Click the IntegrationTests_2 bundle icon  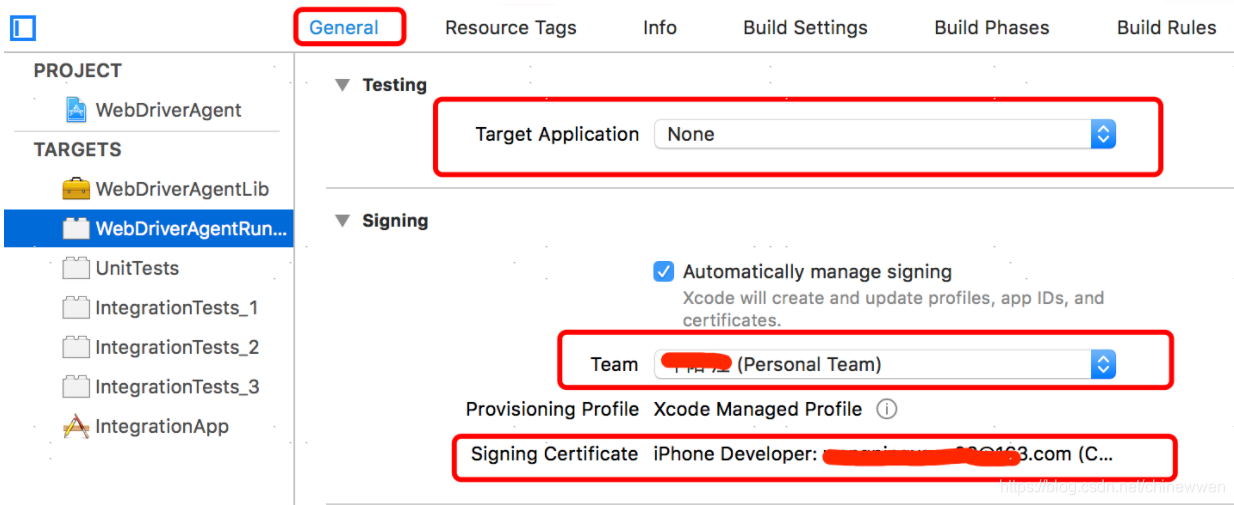(76, 347)
